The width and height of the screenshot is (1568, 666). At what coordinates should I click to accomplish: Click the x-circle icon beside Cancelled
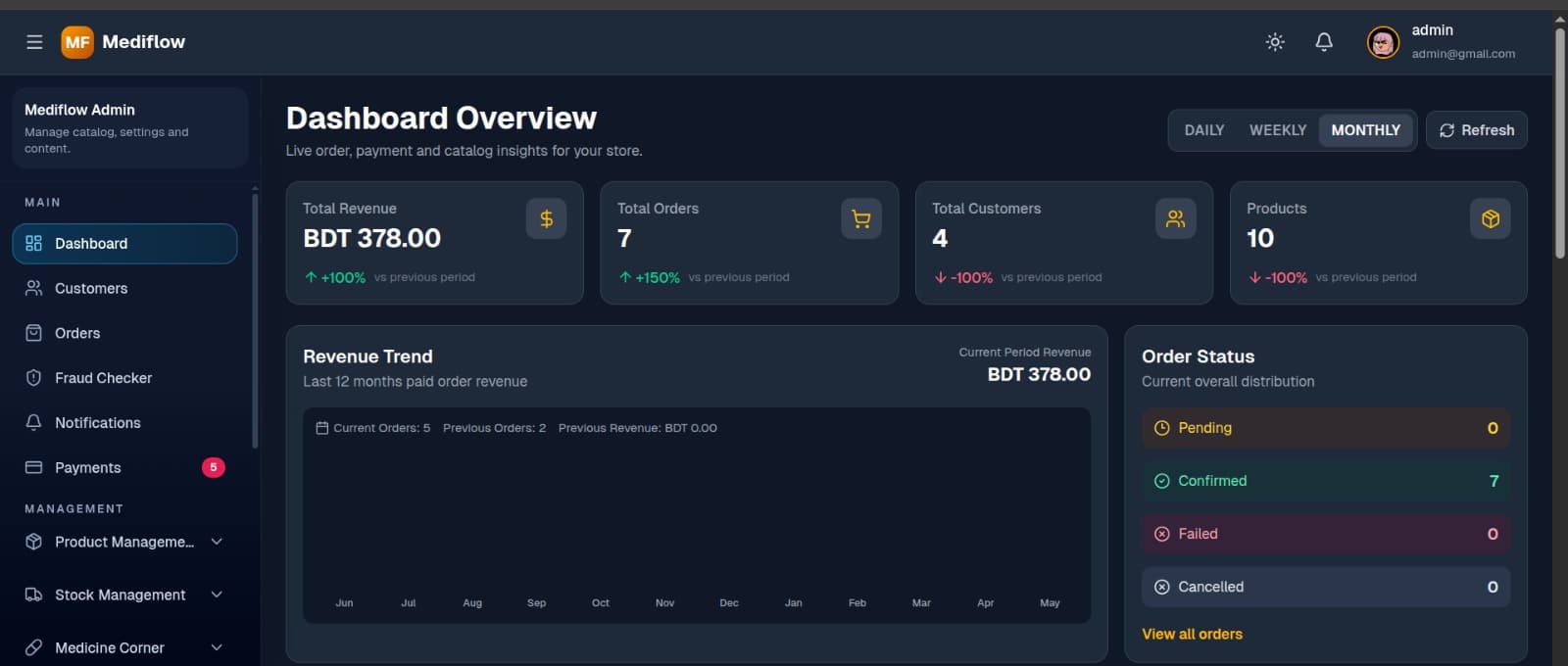(x=1162, y=587)
